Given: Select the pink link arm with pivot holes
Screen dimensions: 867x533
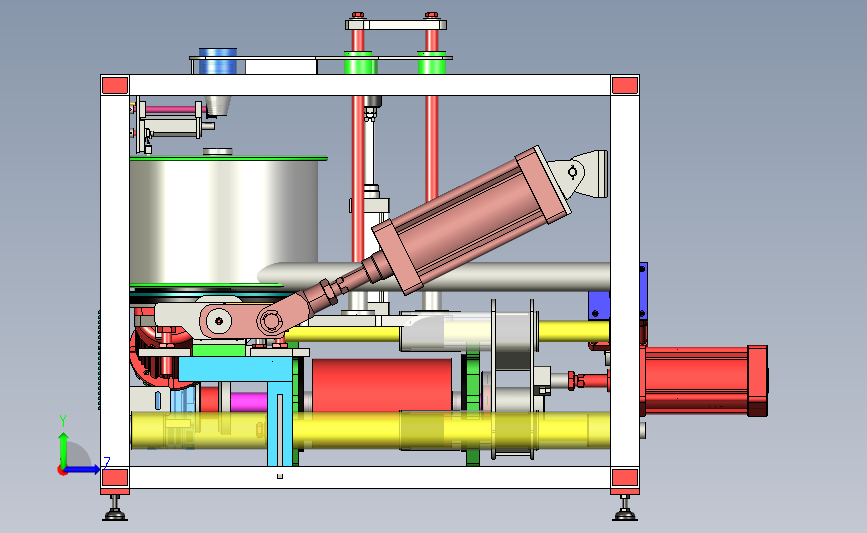Looking at the screenshot, I should 243,321.
